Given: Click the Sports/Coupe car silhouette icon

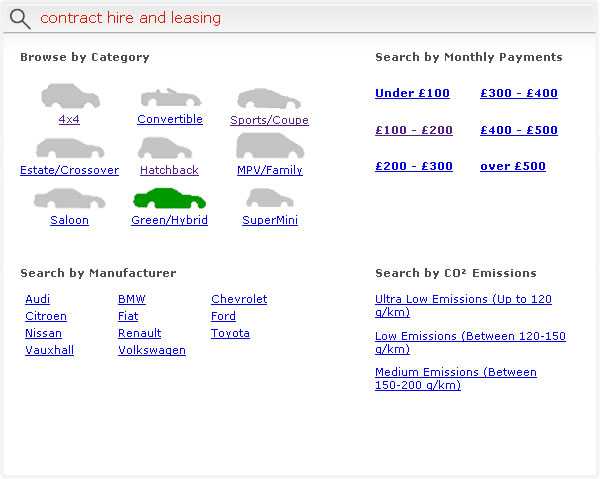Looking at the screenshot, I should tap(269, 99).
